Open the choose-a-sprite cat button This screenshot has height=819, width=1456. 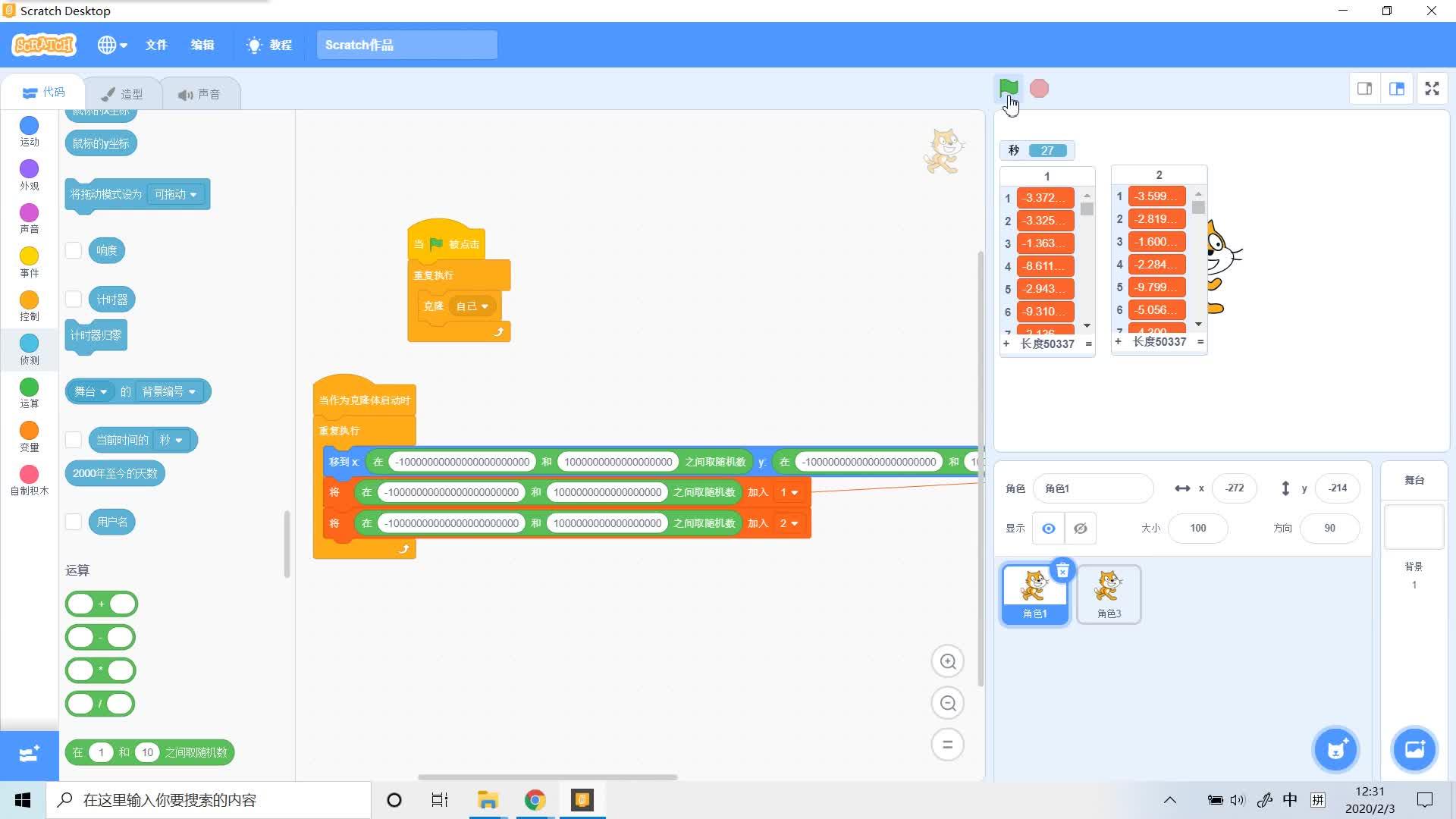coord(1335,749)
